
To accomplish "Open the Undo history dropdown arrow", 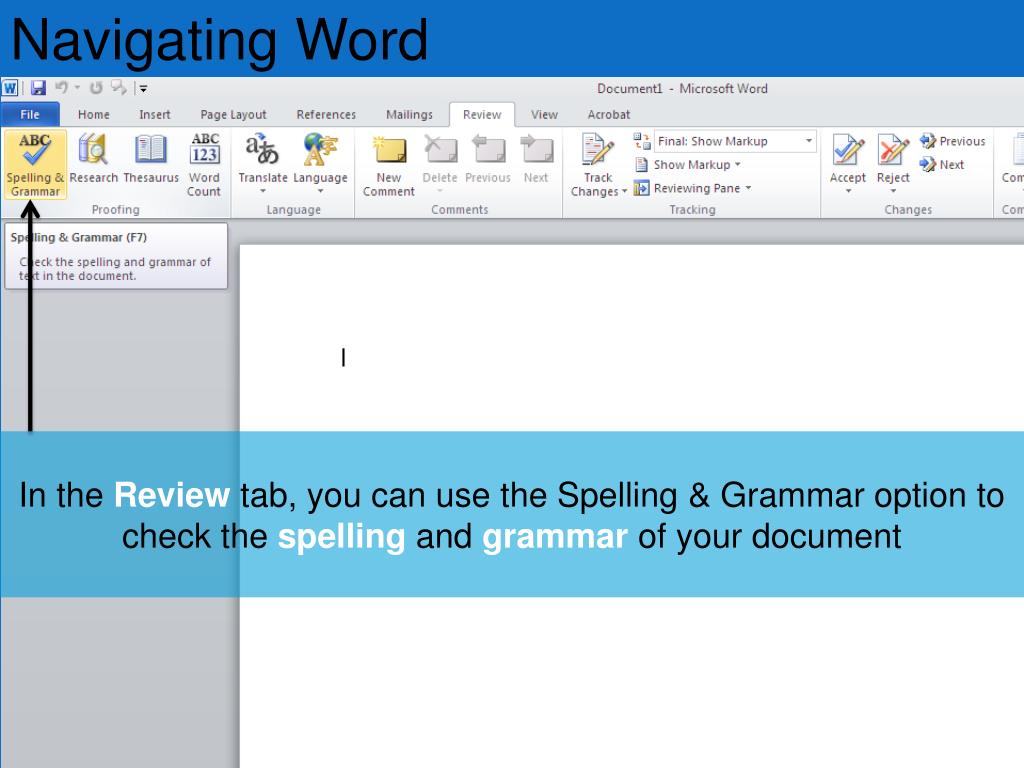I will [x=77, y=87].
